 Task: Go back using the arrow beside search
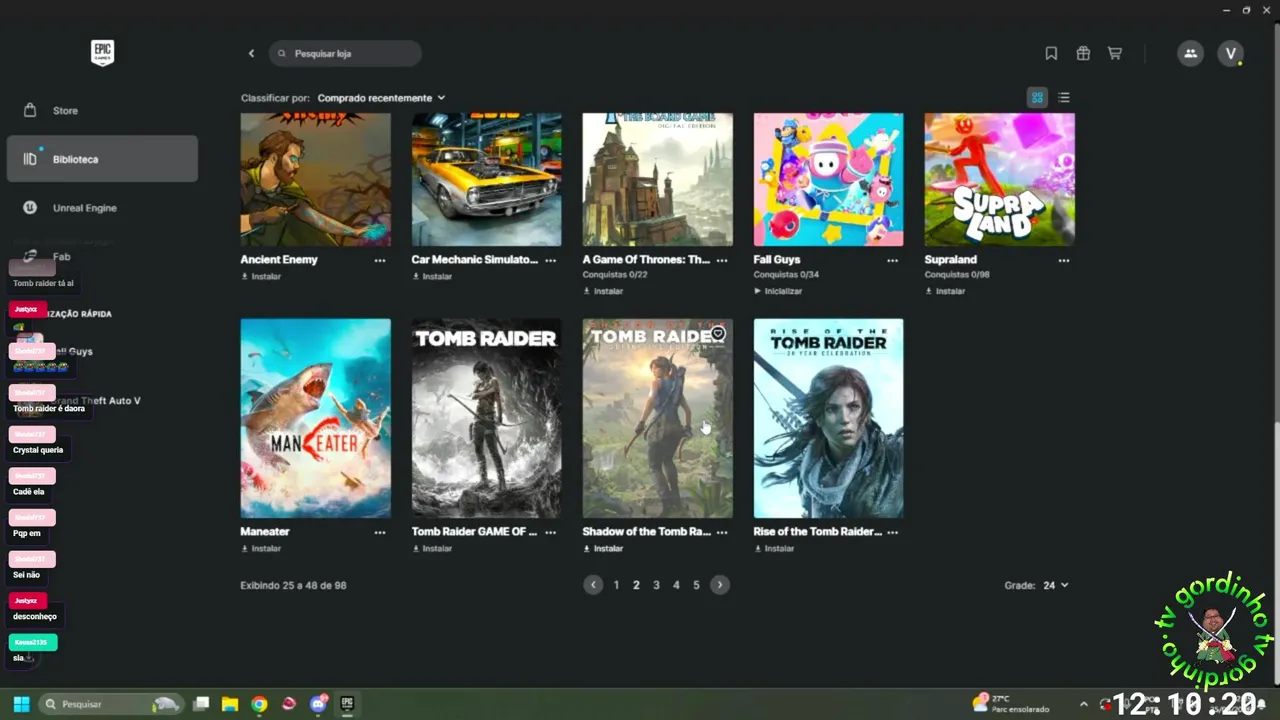tap(251, 53)
